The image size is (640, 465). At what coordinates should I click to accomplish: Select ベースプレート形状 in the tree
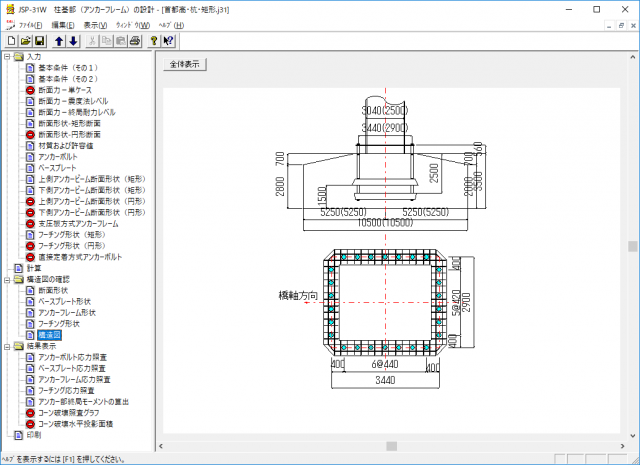[x=72, y=301]
